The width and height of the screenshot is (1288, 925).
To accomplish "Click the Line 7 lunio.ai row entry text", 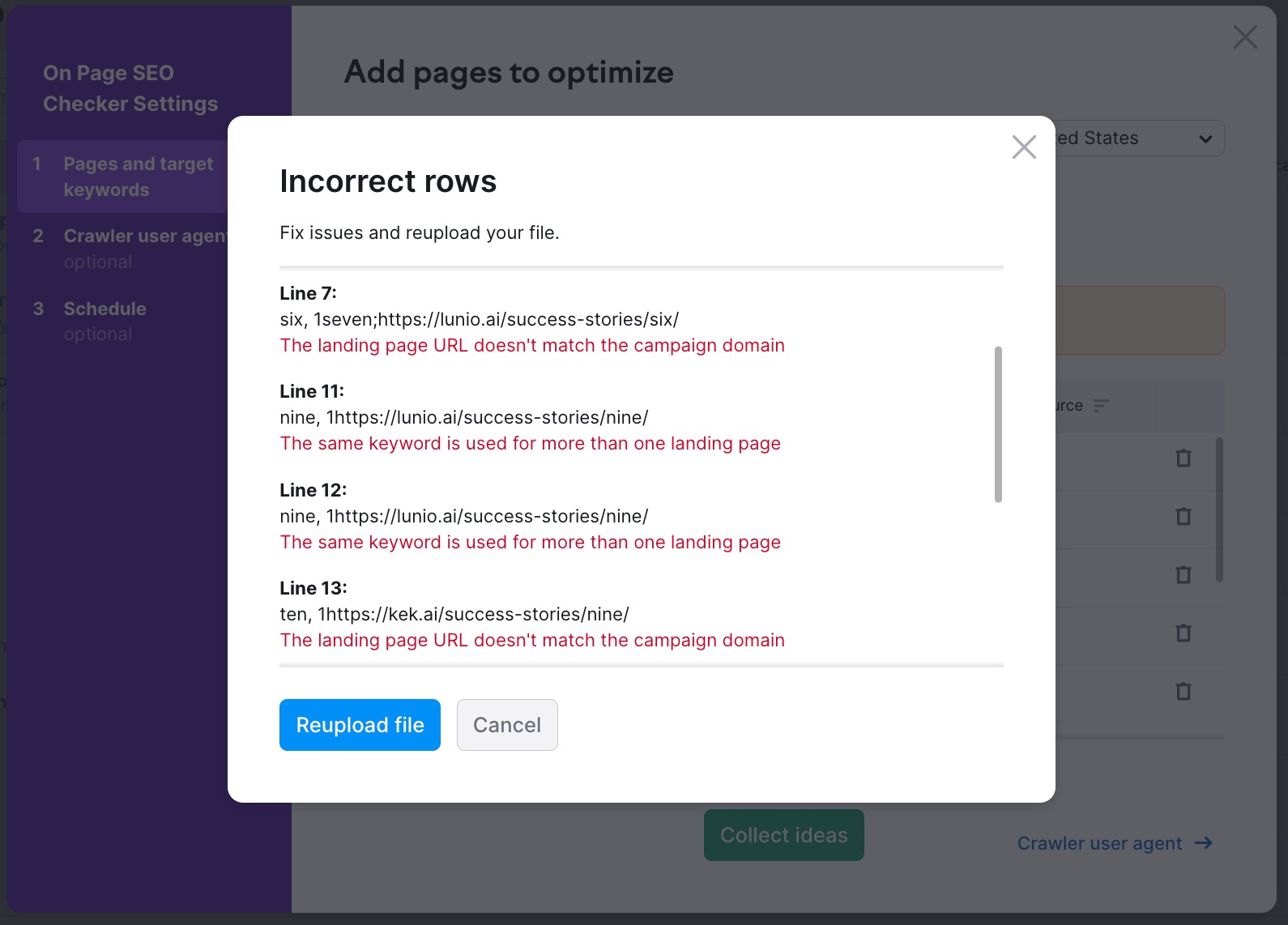I will 479,319.
